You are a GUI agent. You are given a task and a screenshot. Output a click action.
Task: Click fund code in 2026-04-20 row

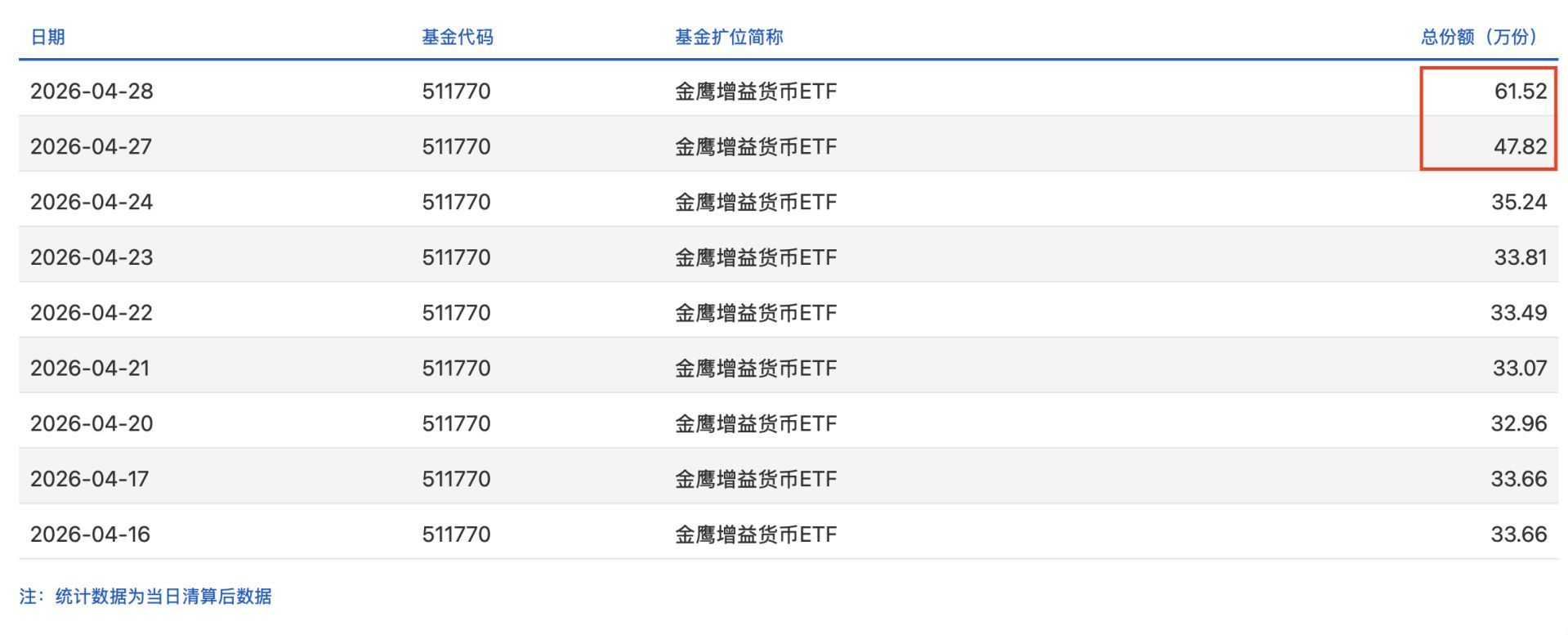click(x=456, y=423)
